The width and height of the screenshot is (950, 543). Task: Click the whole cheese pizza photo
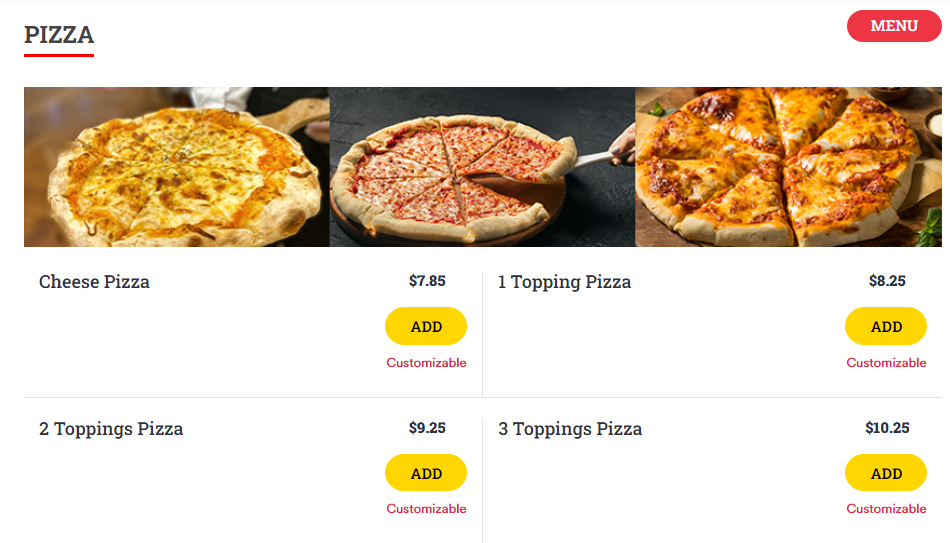[x=177, y=167]
